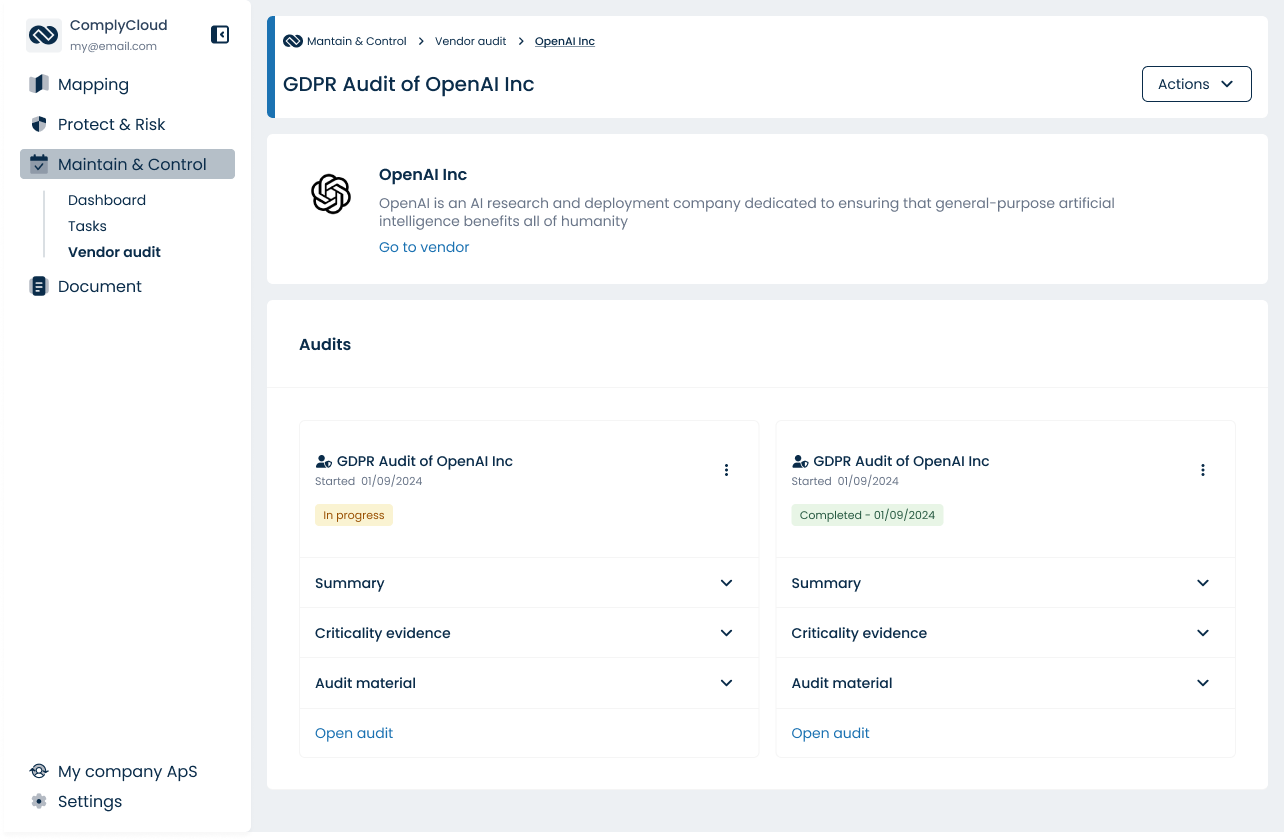Open Settings in the sidebar
The height and width of the screenshot is (840, 1284).
pyautogui.click(x=90, y=801)
